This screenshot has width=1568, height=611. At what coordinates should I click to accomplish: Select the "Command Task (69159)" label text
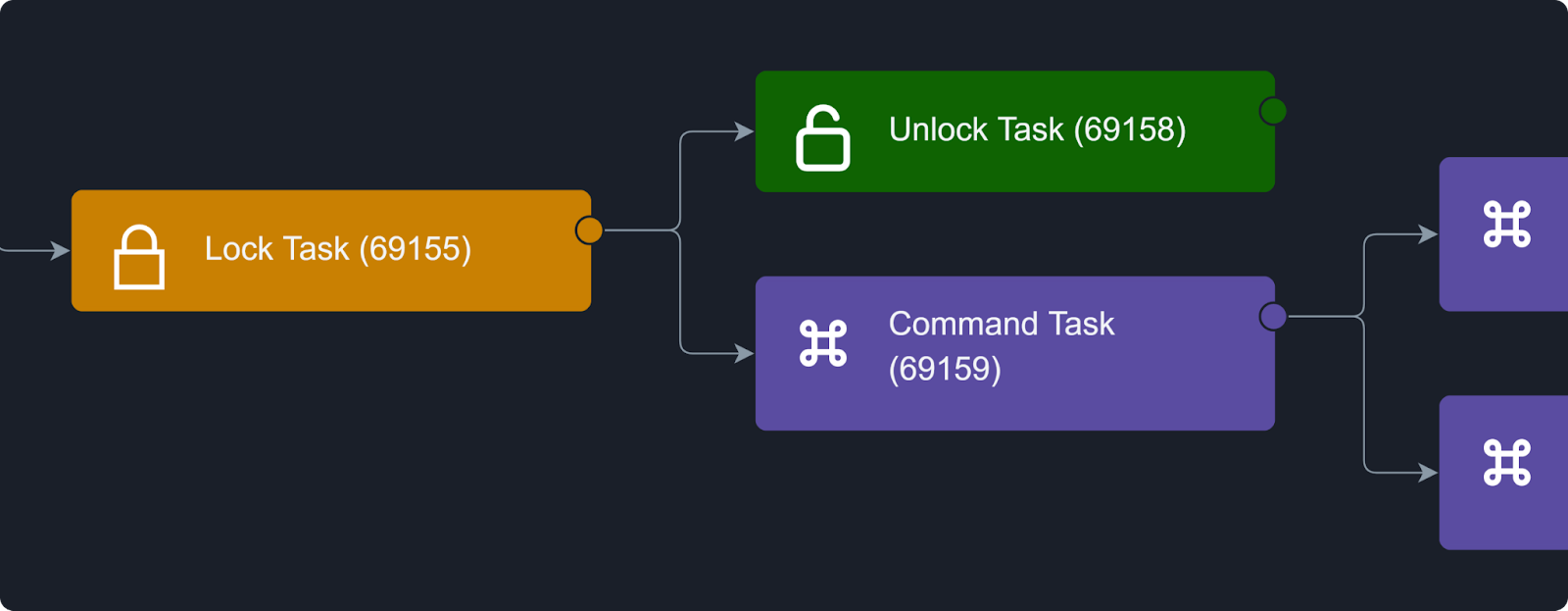1001,345
